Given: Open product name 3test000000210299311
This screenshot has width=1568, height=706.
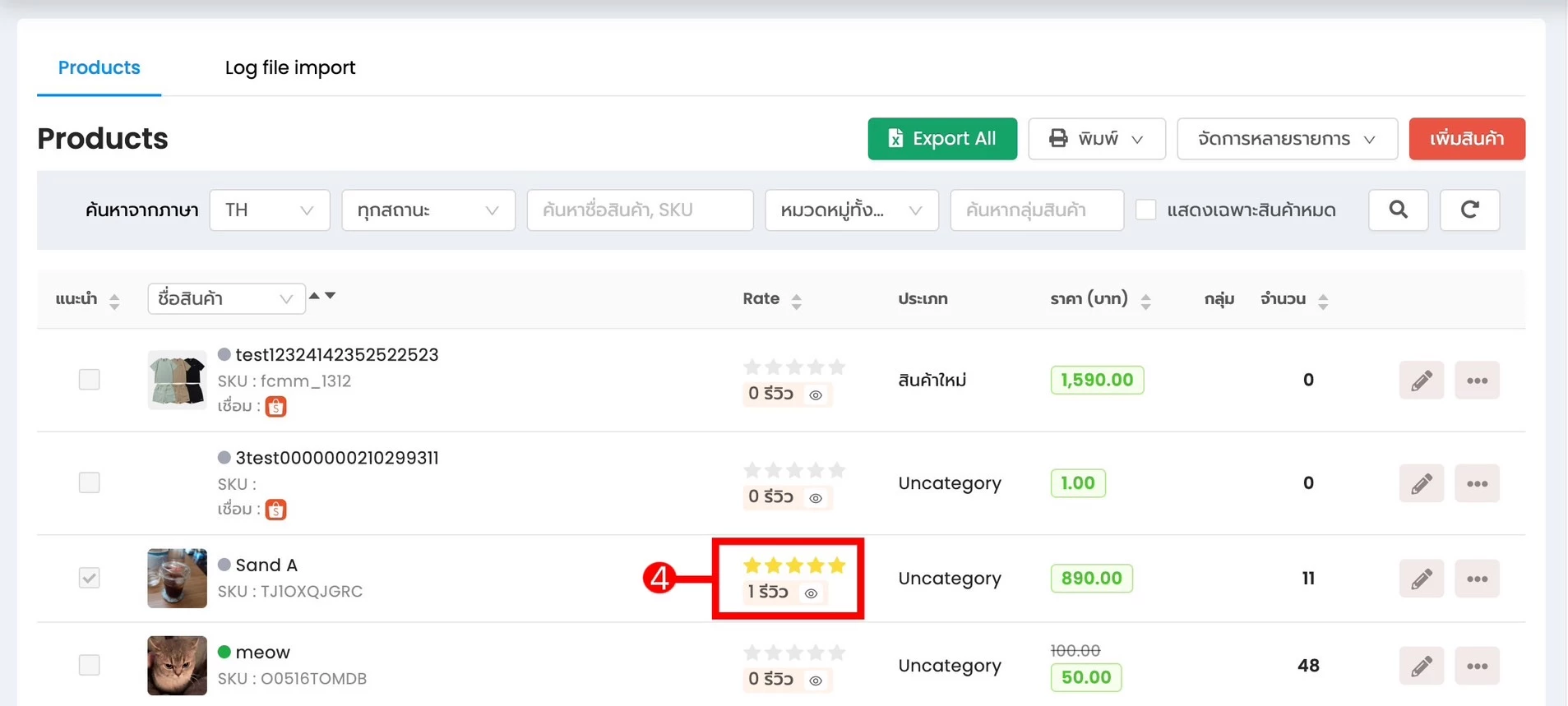Looking at the screenshot, I should click(x=337, y=458).
